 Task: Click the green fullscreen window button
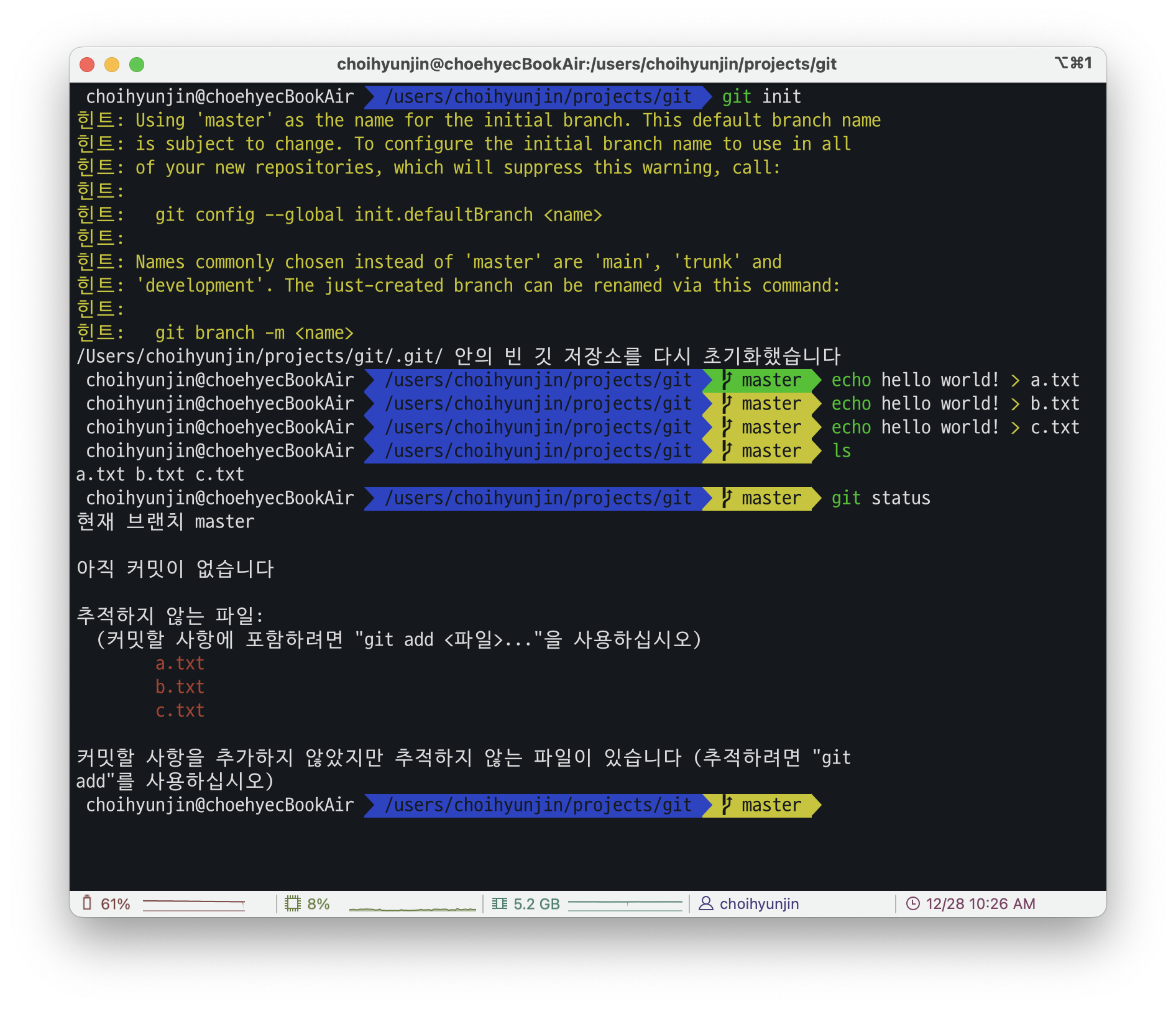pos(137,65)
